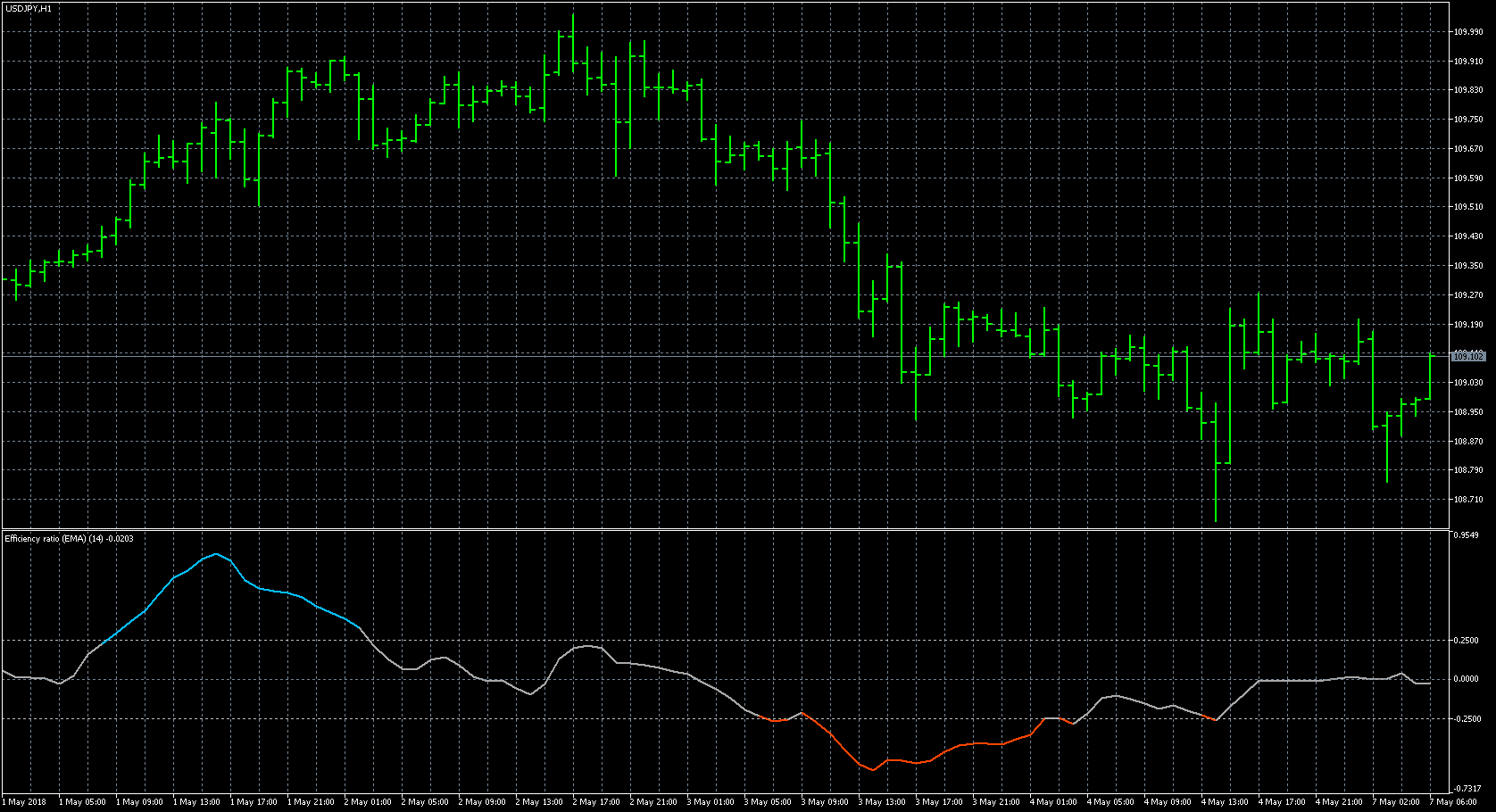Click the 3 May 01:00 time label
This screenshot has height=812, width=1496.
tap(711, 802)
